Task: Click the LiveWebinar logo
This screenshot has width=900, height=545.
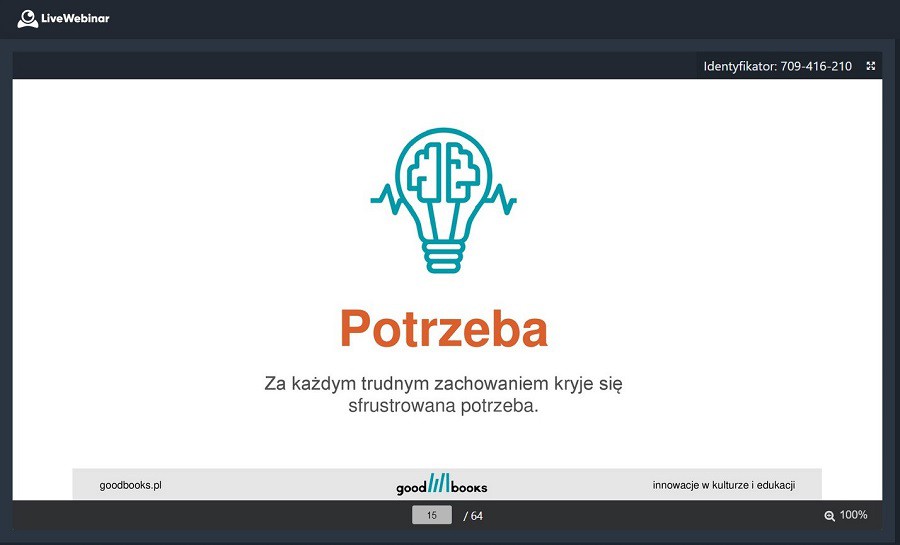Action: 63,19
